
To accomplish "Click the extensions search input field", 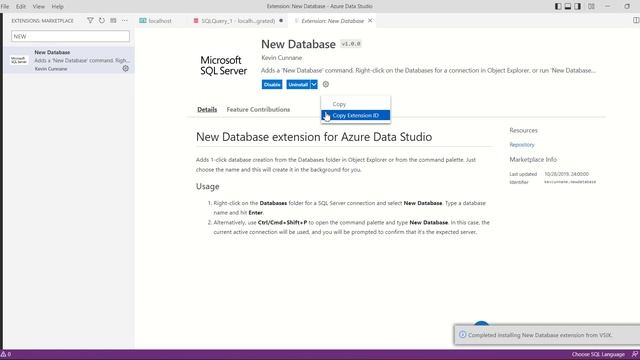I will click(x=71, y=36).
